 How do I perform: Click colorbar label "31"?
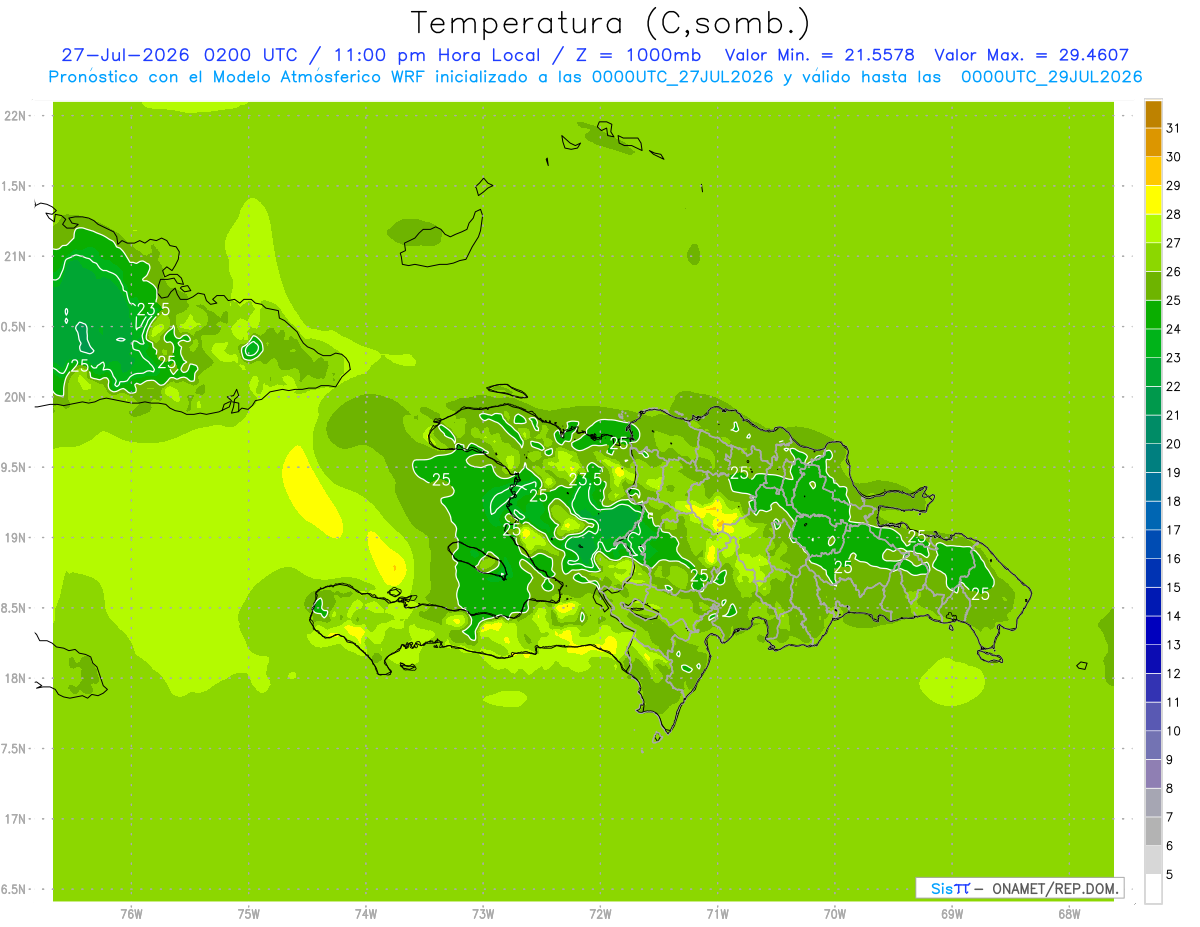click(x=1173, y=128)
